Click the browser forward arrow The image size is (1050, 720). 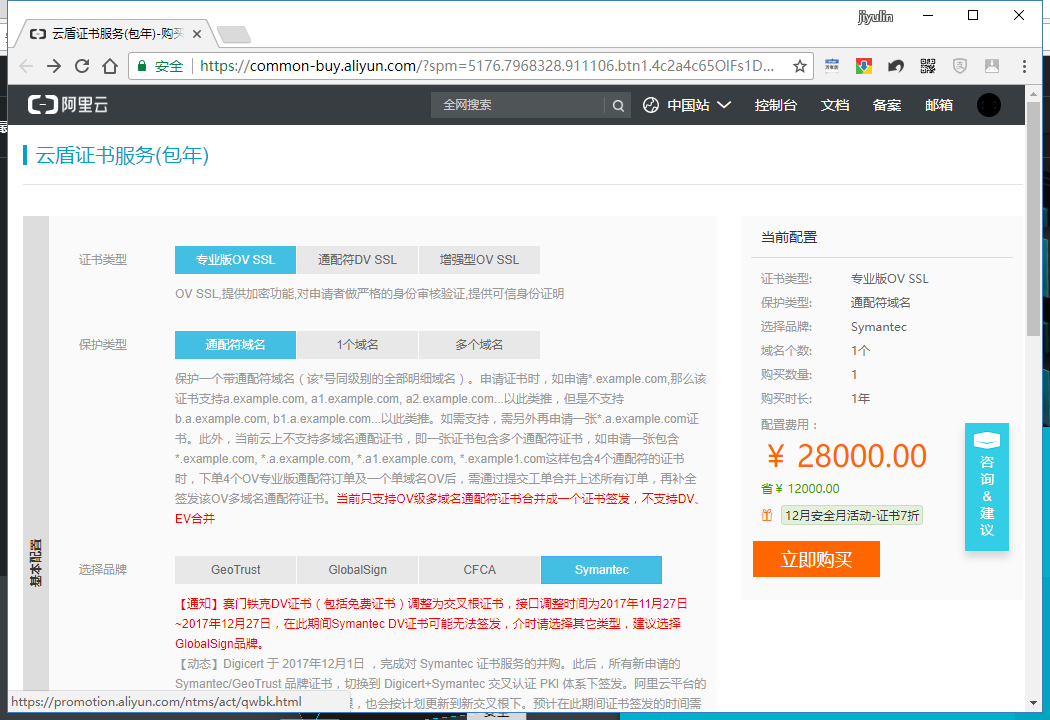point(54,66)
